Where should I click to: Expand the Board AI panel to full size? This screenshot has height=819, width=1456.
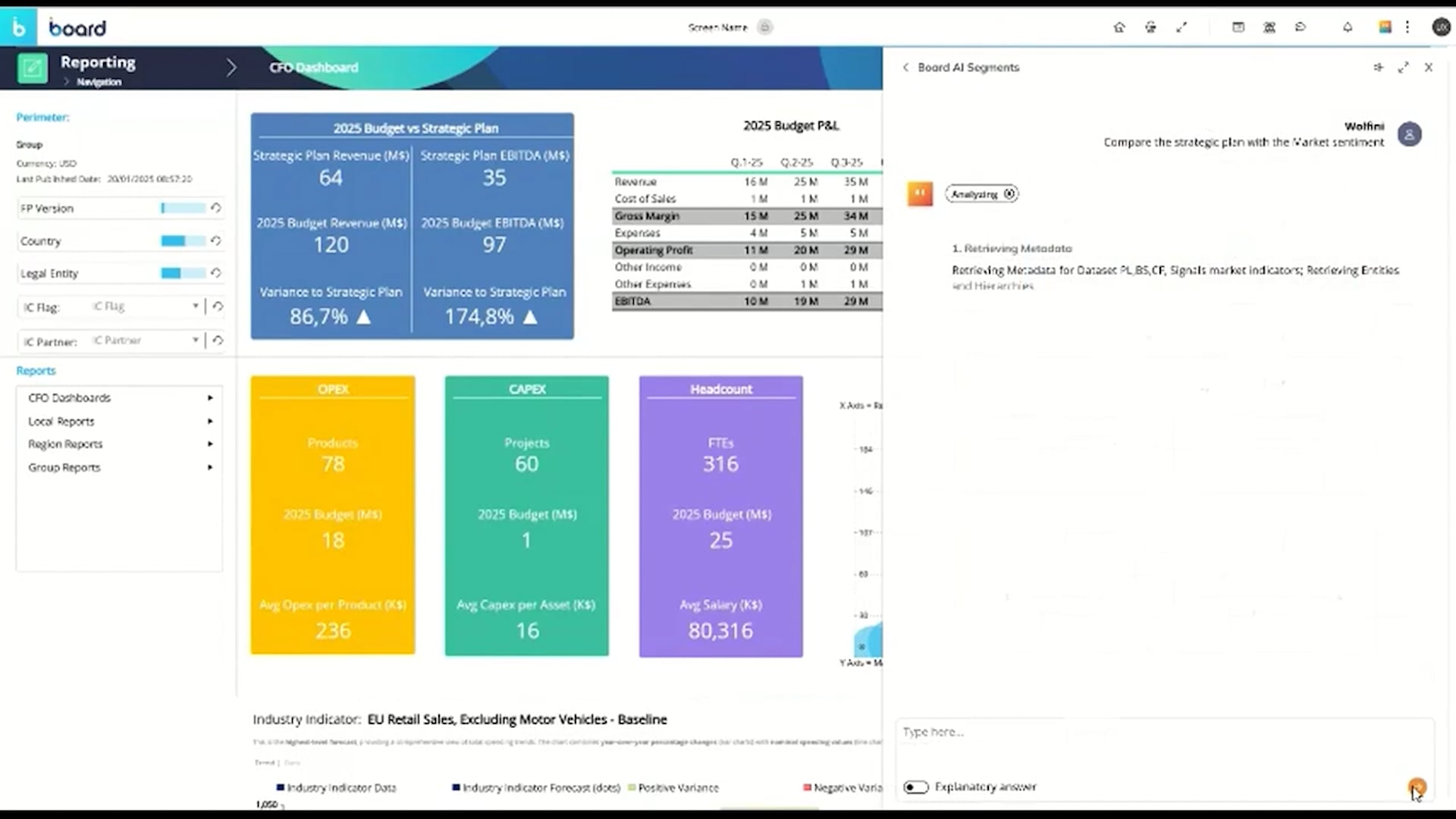point(1404,67)
